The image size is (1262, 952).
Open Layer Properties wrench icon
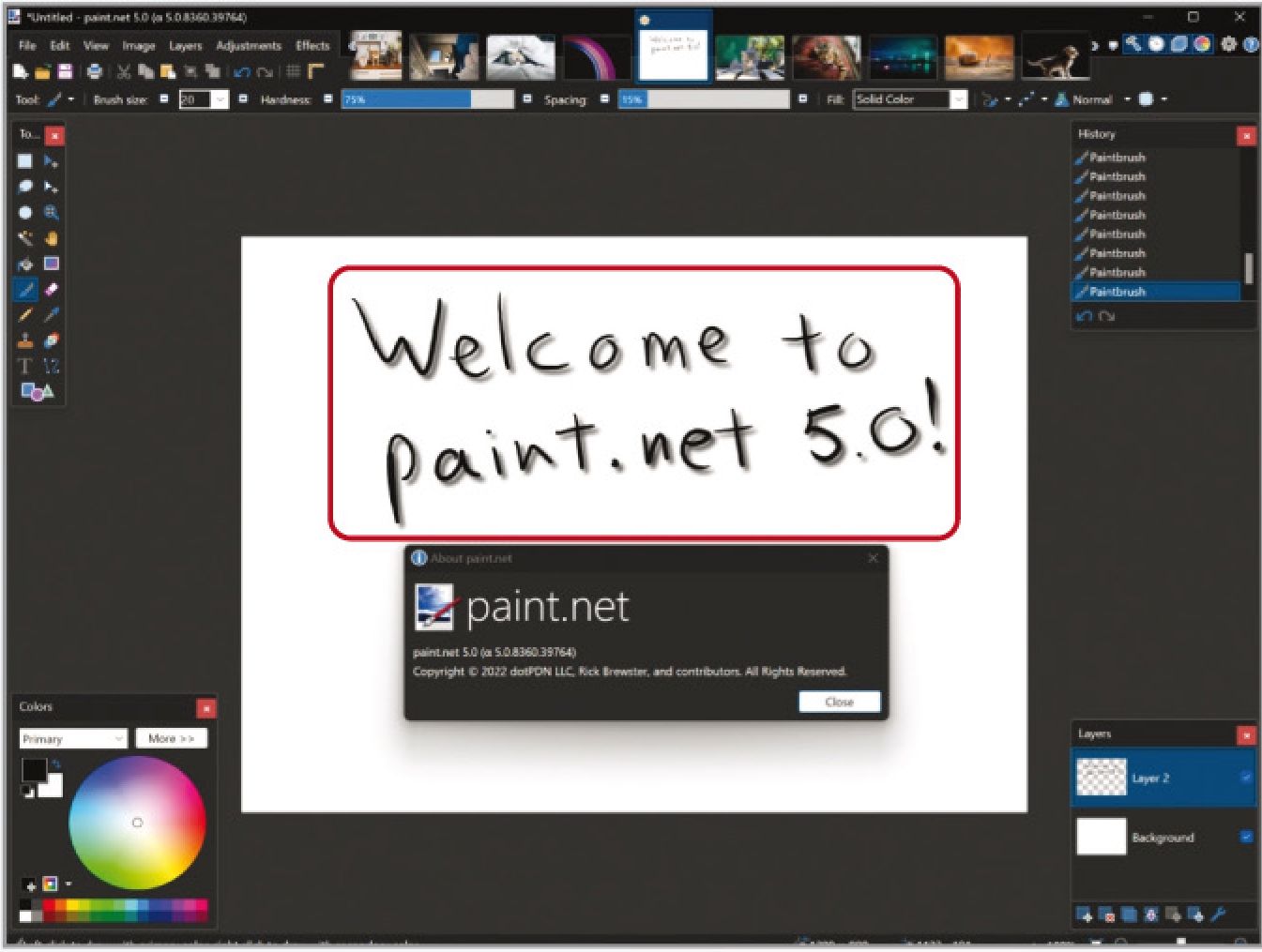(x=1218, y=914)
